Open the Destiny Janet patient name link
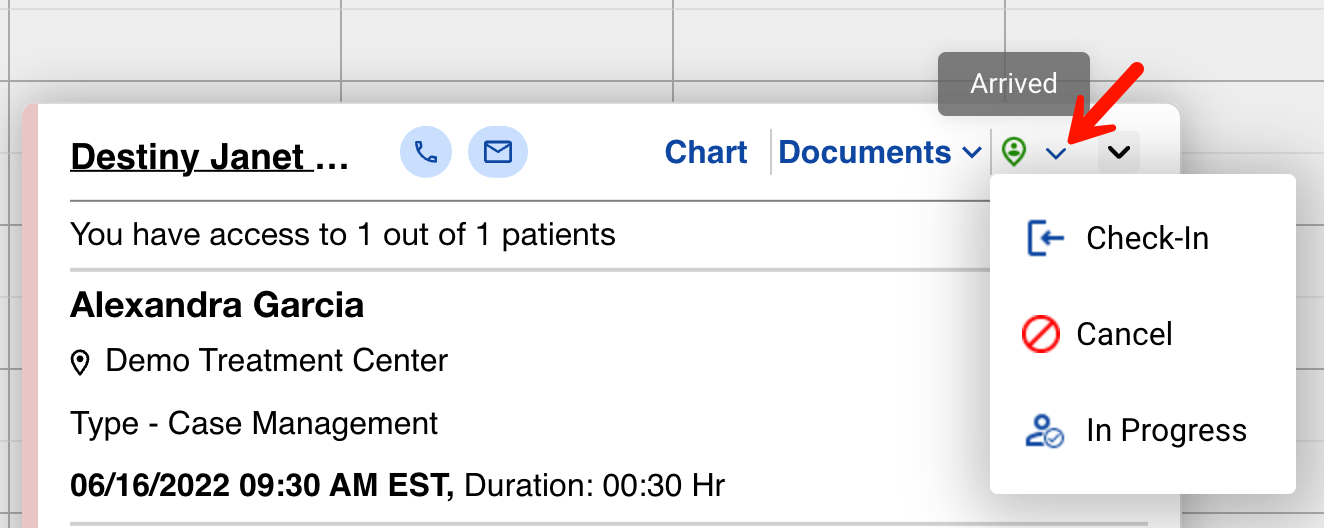This screenshot has height=528, width=1324. point(210,157)
